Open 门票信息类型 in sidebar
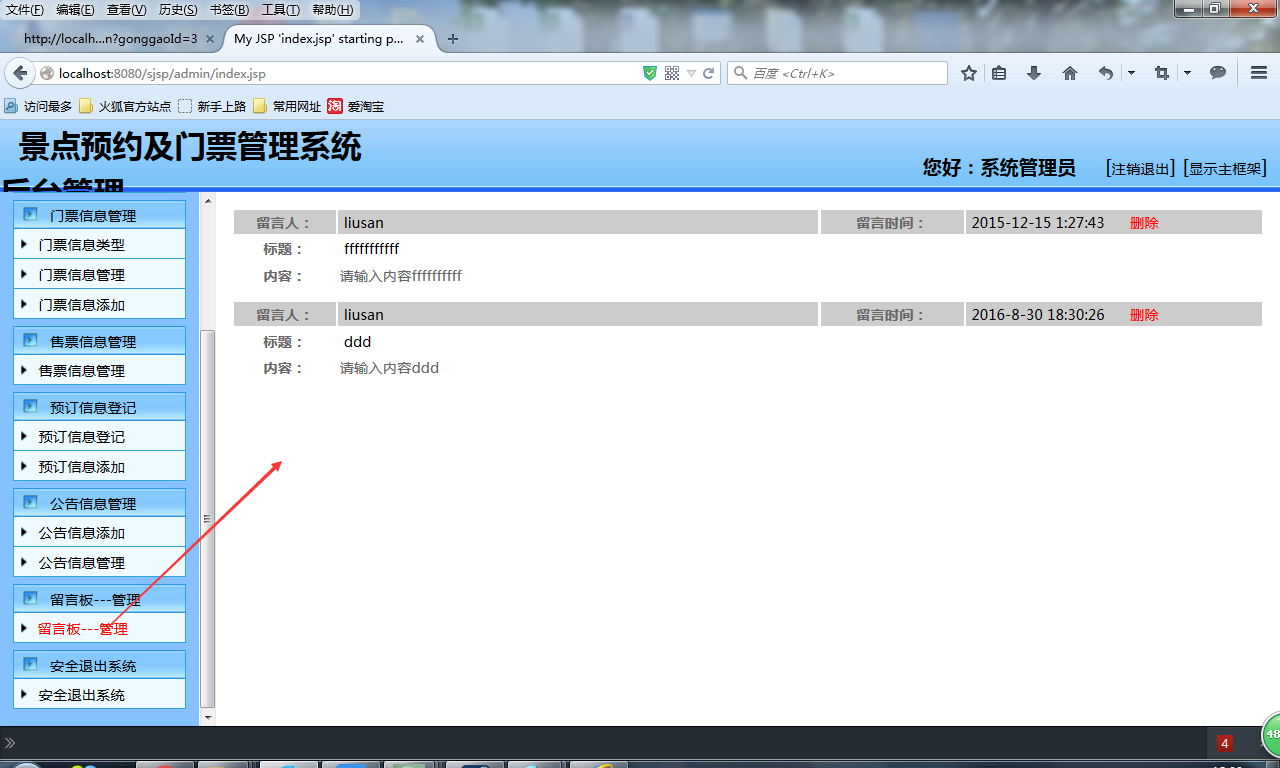The height and width of the screenshot is (768, 1280). (82, 245)
